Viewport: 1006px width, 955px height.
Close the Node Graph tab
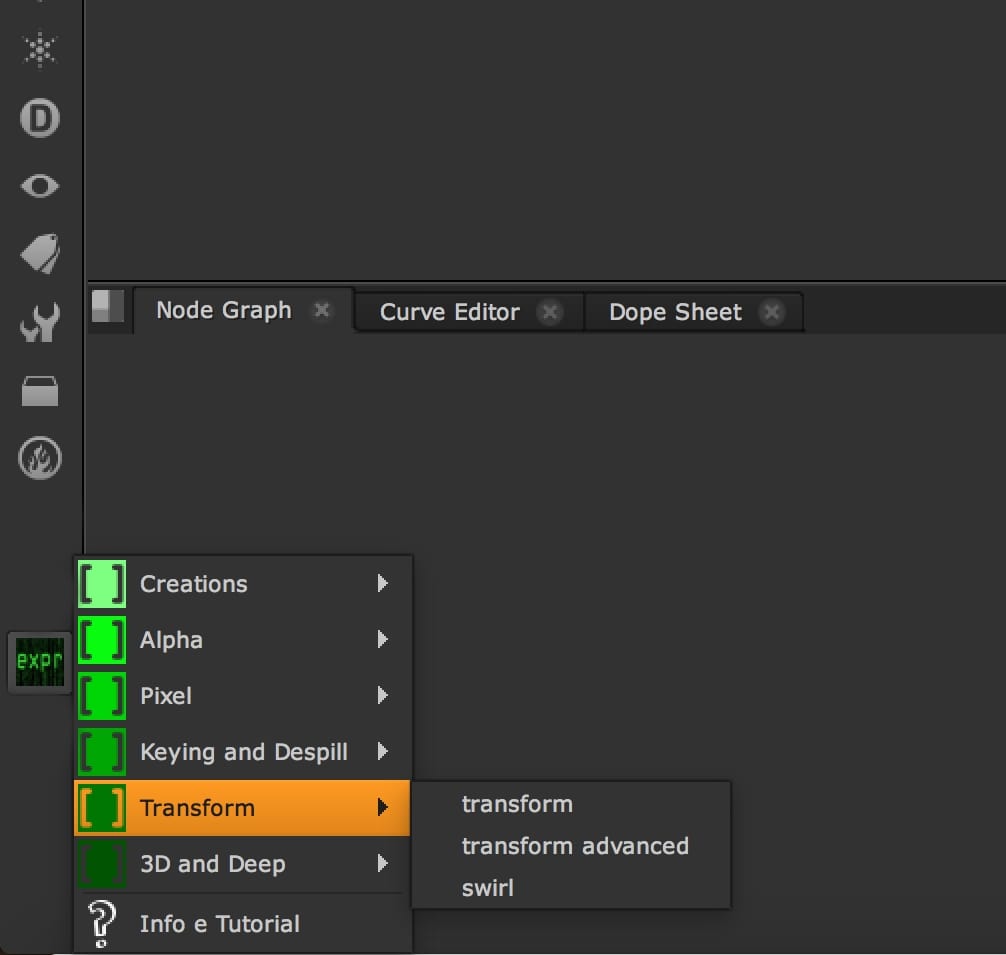coord(322,310)
